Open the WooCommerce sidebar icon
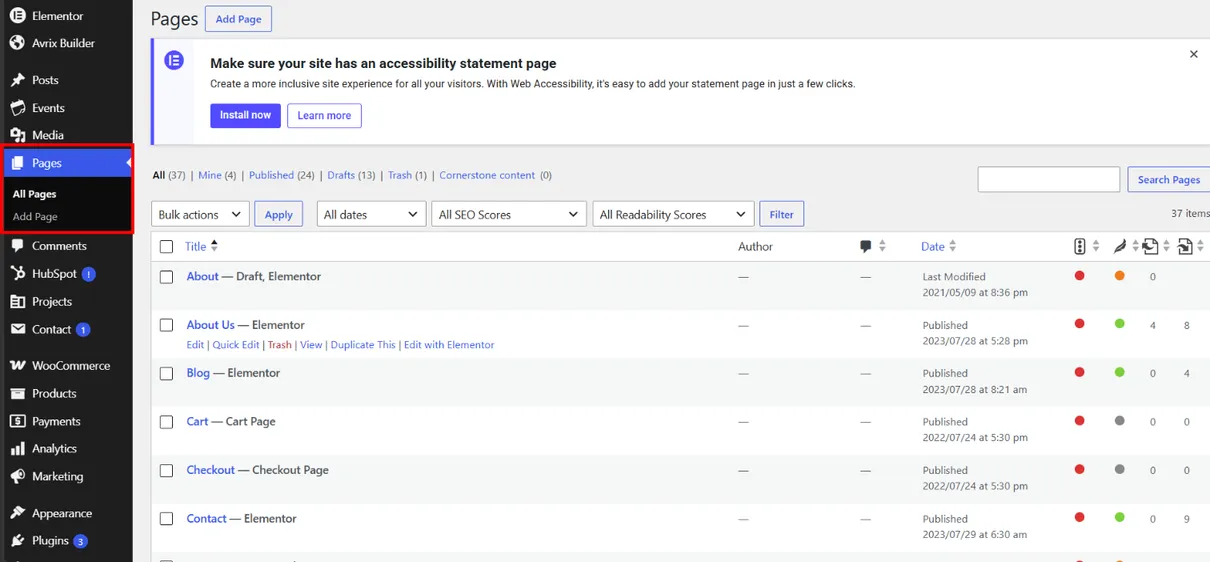This screenshot has width=1210, height=562. [17, 366]
